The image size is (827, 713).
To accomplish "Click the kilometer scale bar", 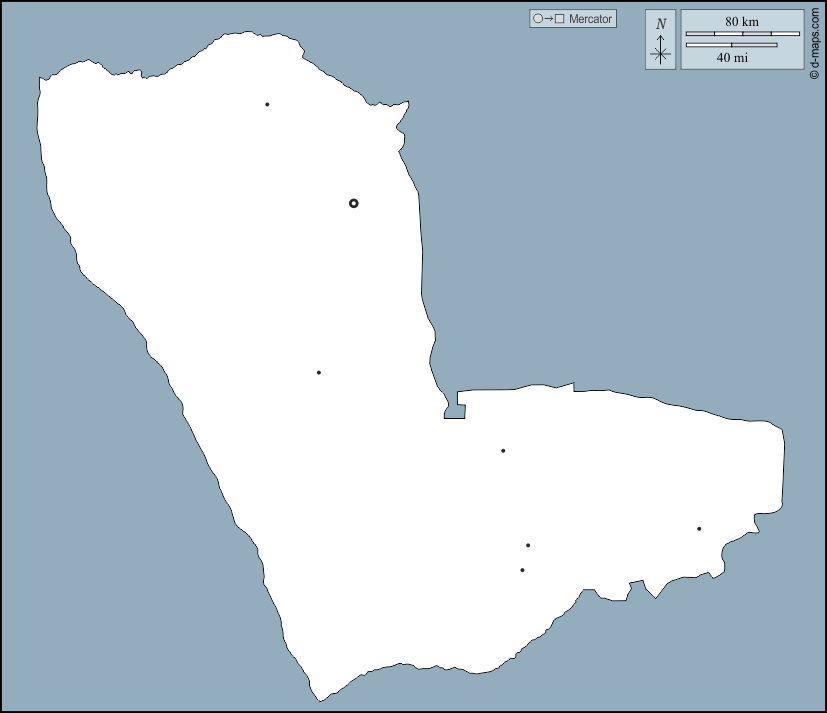I will pyautogui.click(x=742, y=34).
